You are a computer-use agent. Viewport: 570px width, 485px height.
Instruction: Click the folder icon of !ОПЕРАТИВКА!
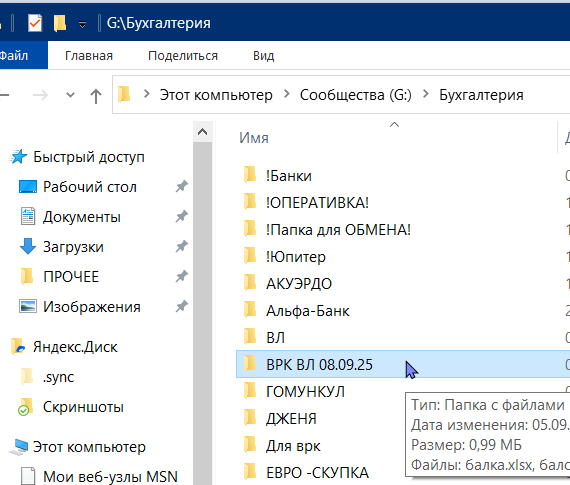click(x=250, y=201)
